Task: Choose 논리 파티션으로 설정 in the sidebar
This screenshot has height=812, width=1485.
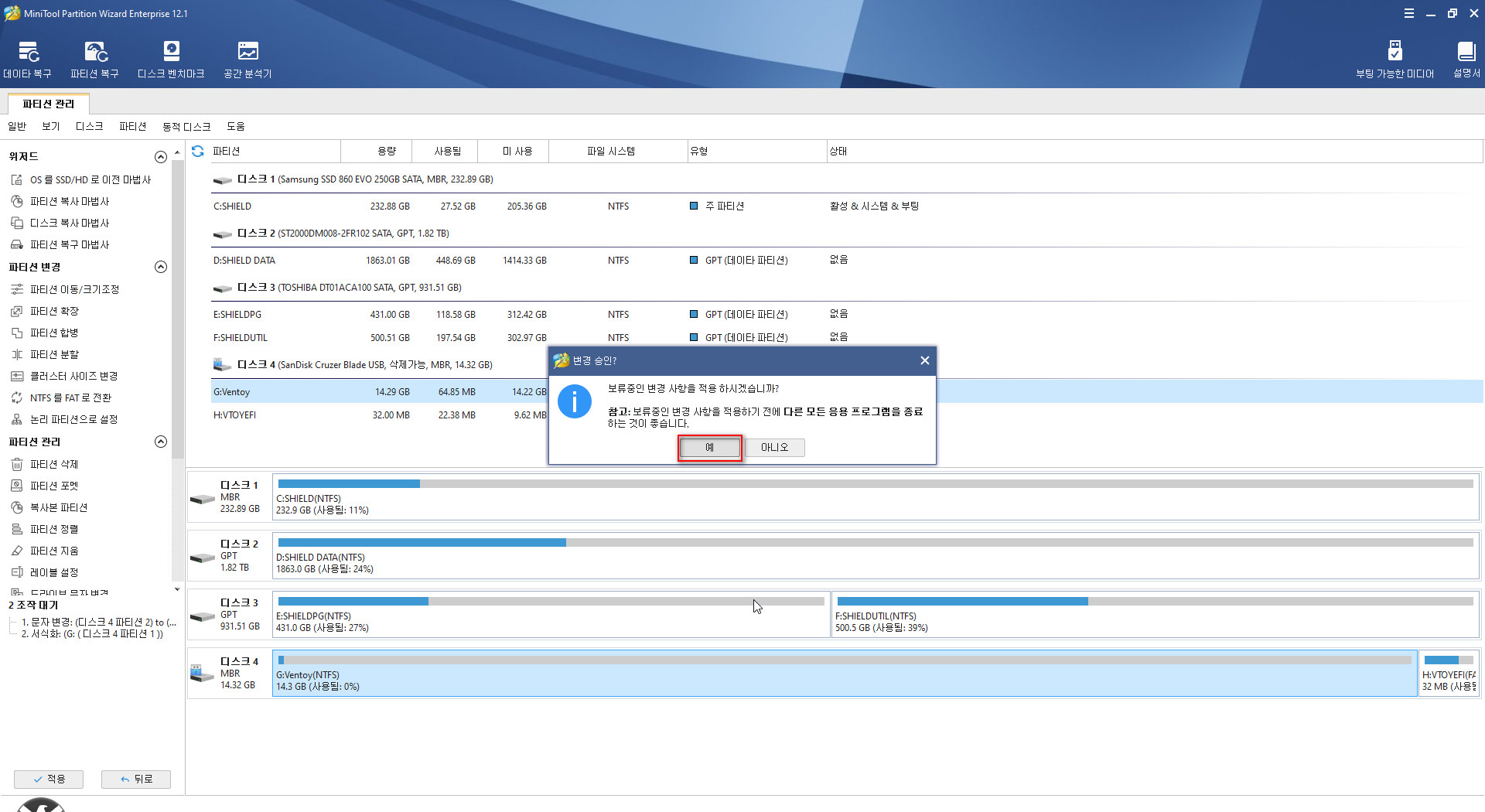Action: coord(65,419)
